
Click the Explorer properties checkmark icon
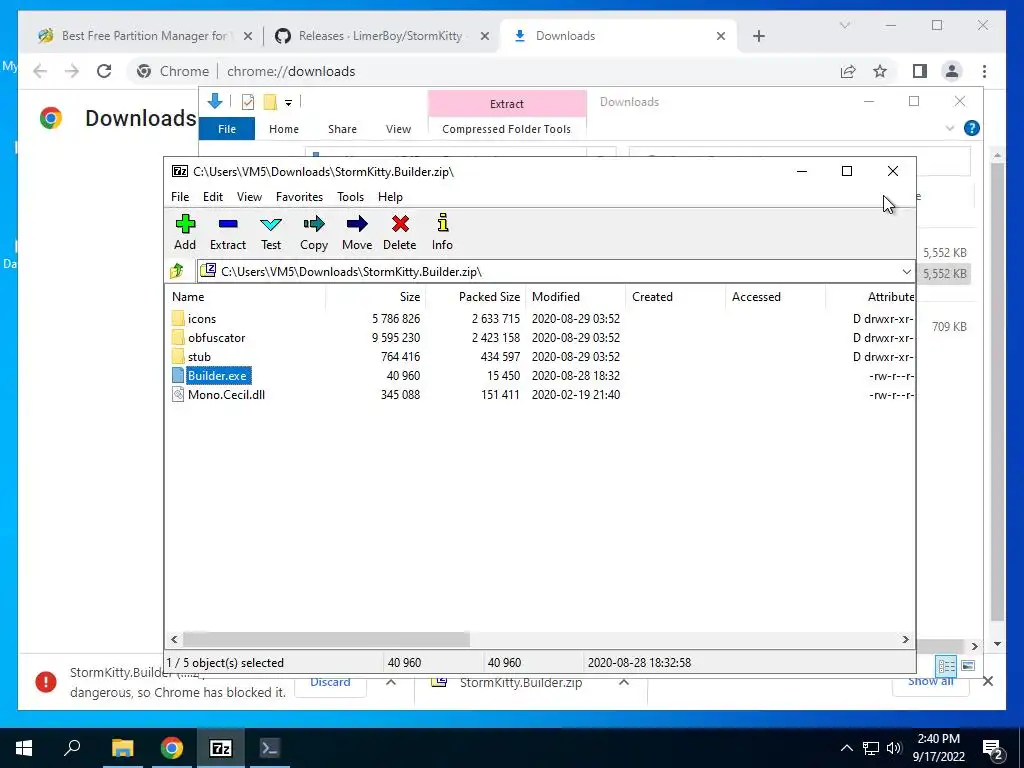click(248, 102)
